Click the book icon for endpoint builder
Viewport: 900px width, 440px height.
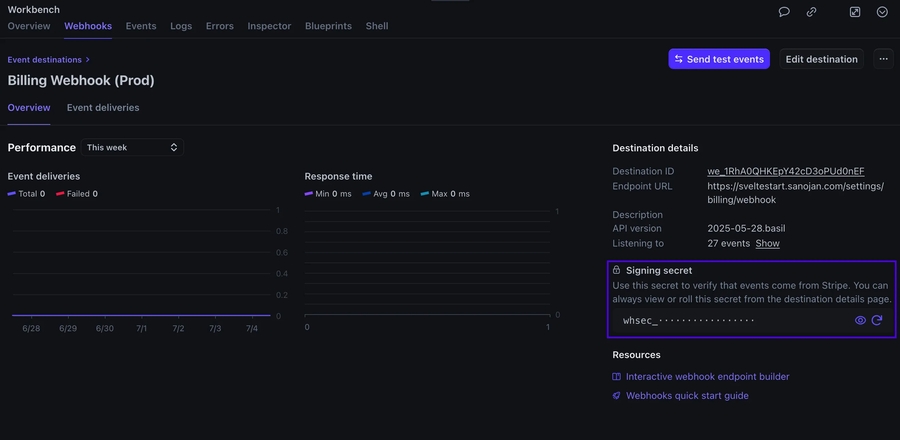pos(617,377)
